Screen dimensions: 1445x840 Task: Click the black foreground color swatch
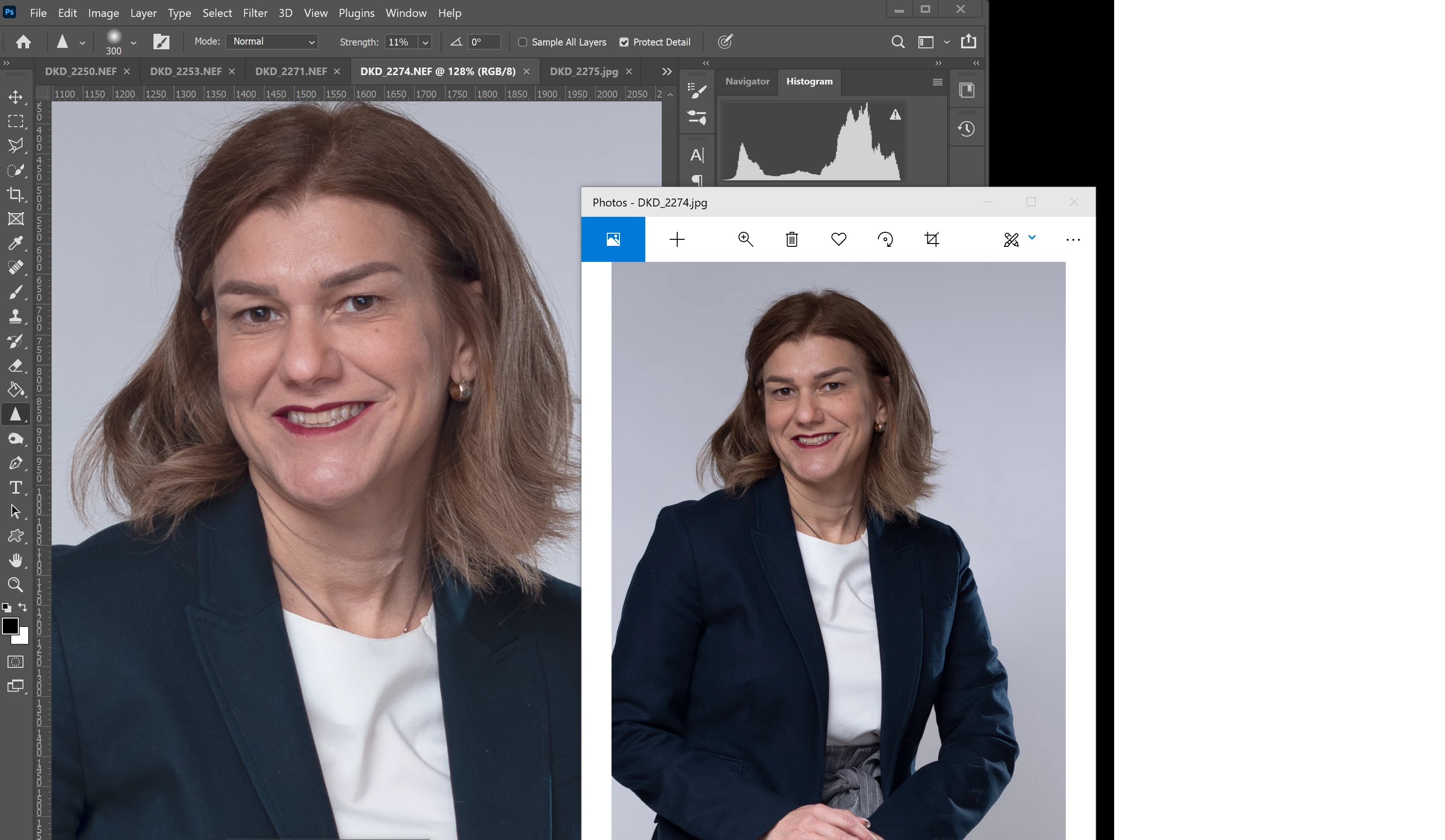(x=10, y=626)
